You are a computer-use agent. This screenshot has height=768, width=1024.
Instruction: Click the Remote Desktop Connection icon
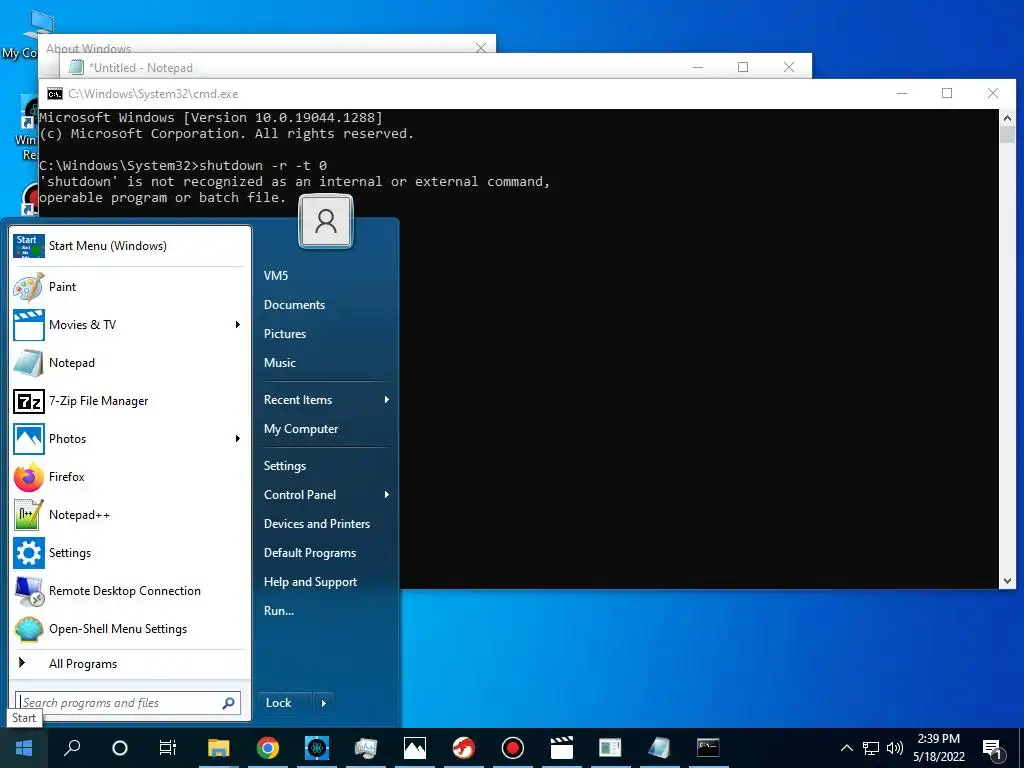(29, 591)
